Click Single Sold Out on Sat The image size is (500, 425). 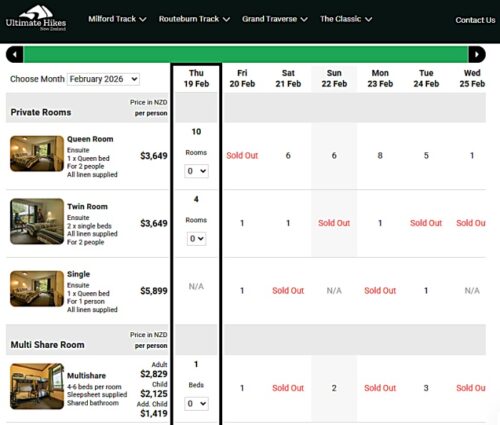pyautogui.click(x=288, y=291)
